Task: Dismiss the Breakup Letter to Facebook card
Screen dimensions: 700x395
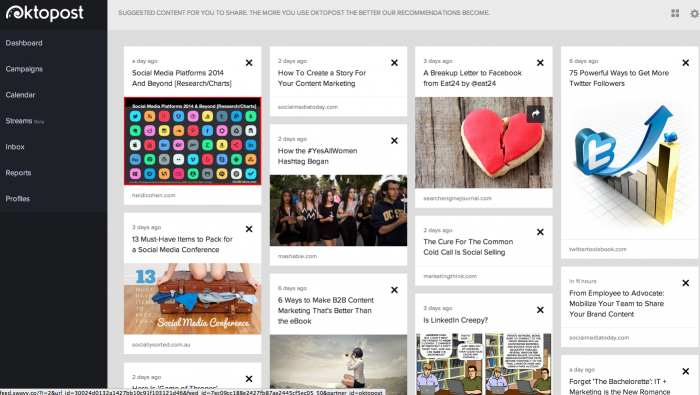Action: click(540, 63)
